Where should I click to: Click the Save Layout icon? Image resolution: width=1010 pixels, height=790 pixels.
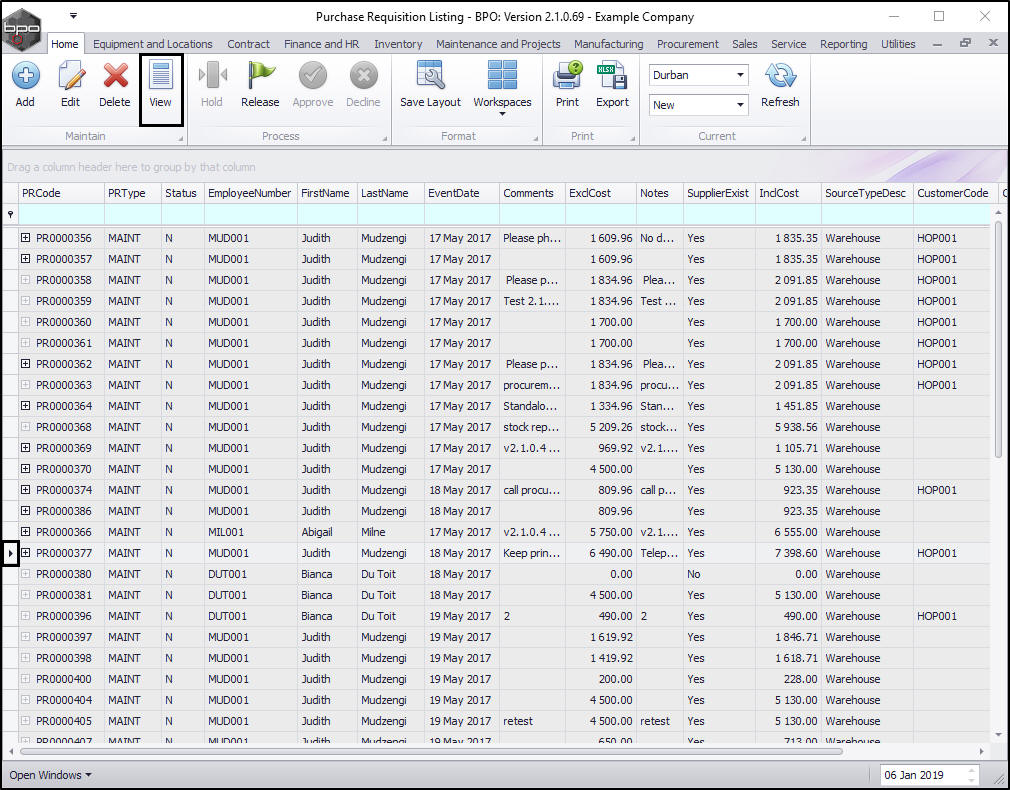point(430,76)
